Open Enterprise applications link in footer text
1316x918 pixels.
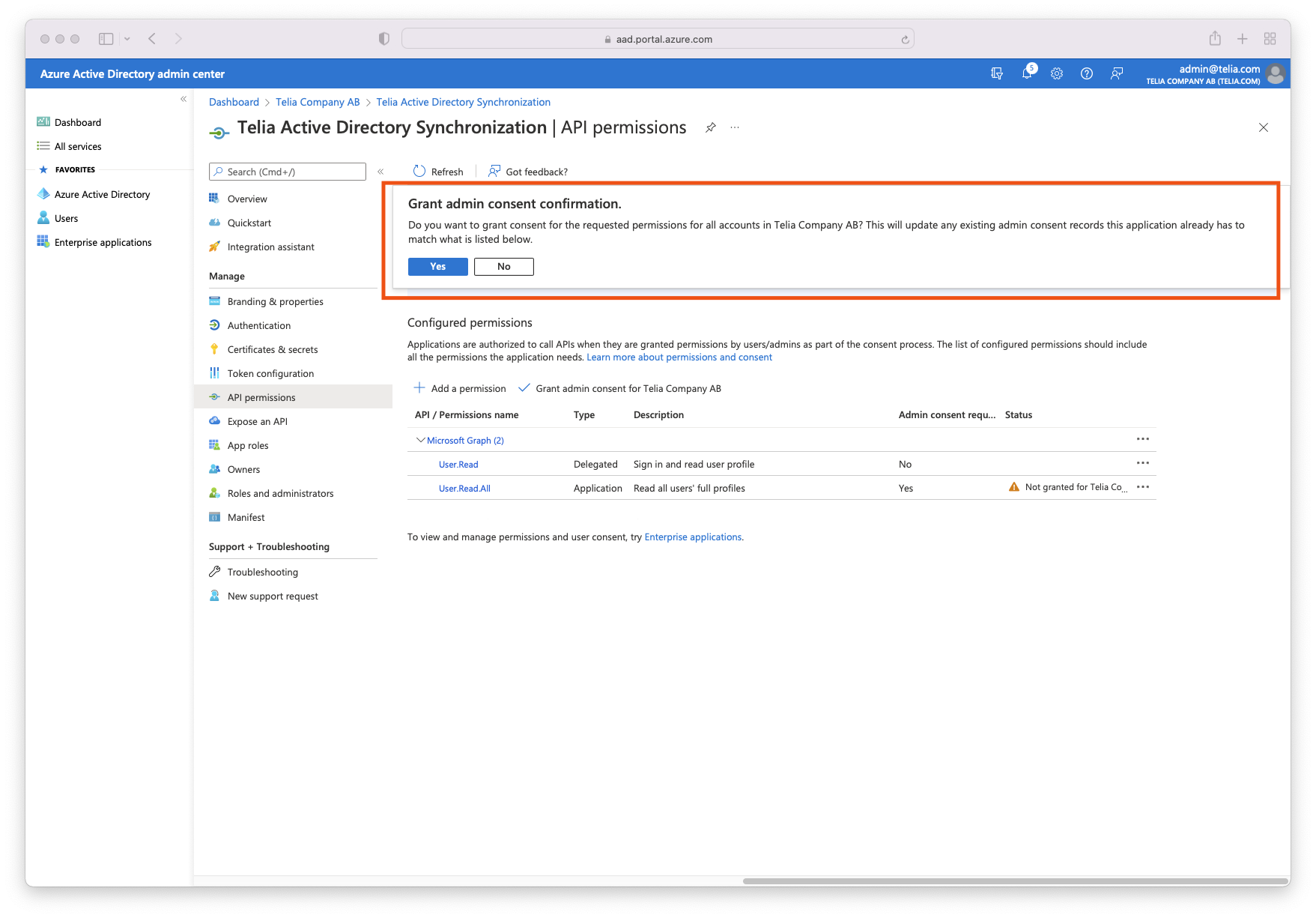coord(693,537)
